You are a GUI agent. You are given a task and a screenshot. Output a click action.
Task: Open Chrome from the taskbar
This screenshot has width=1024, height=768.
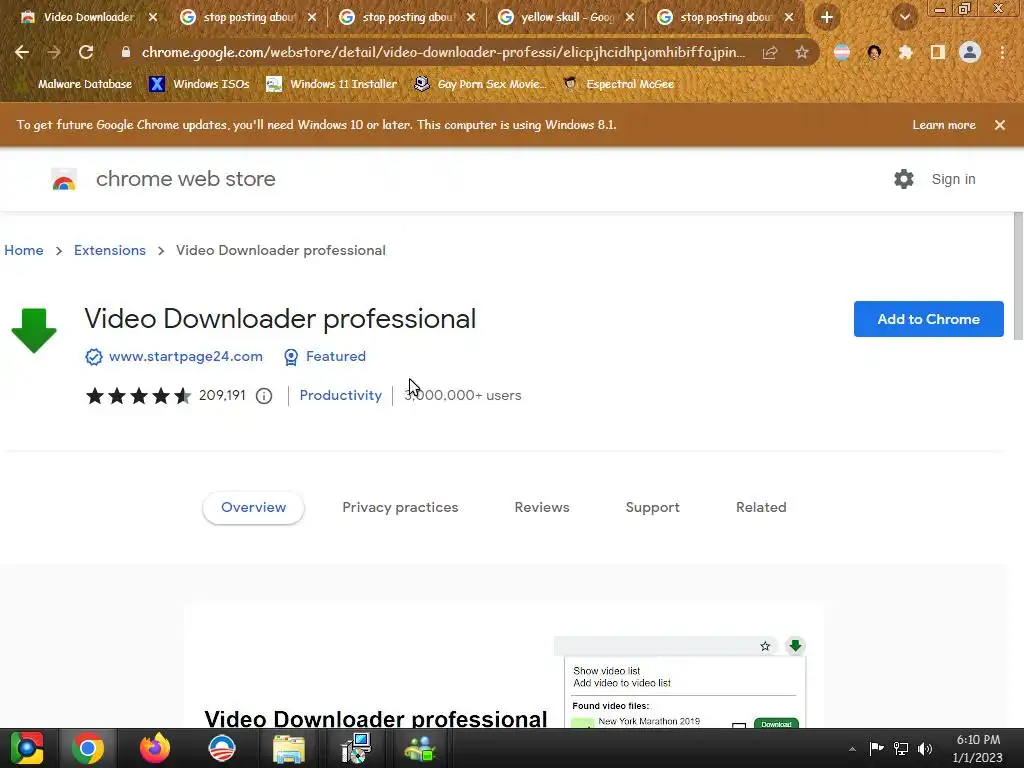pos(88,748)
